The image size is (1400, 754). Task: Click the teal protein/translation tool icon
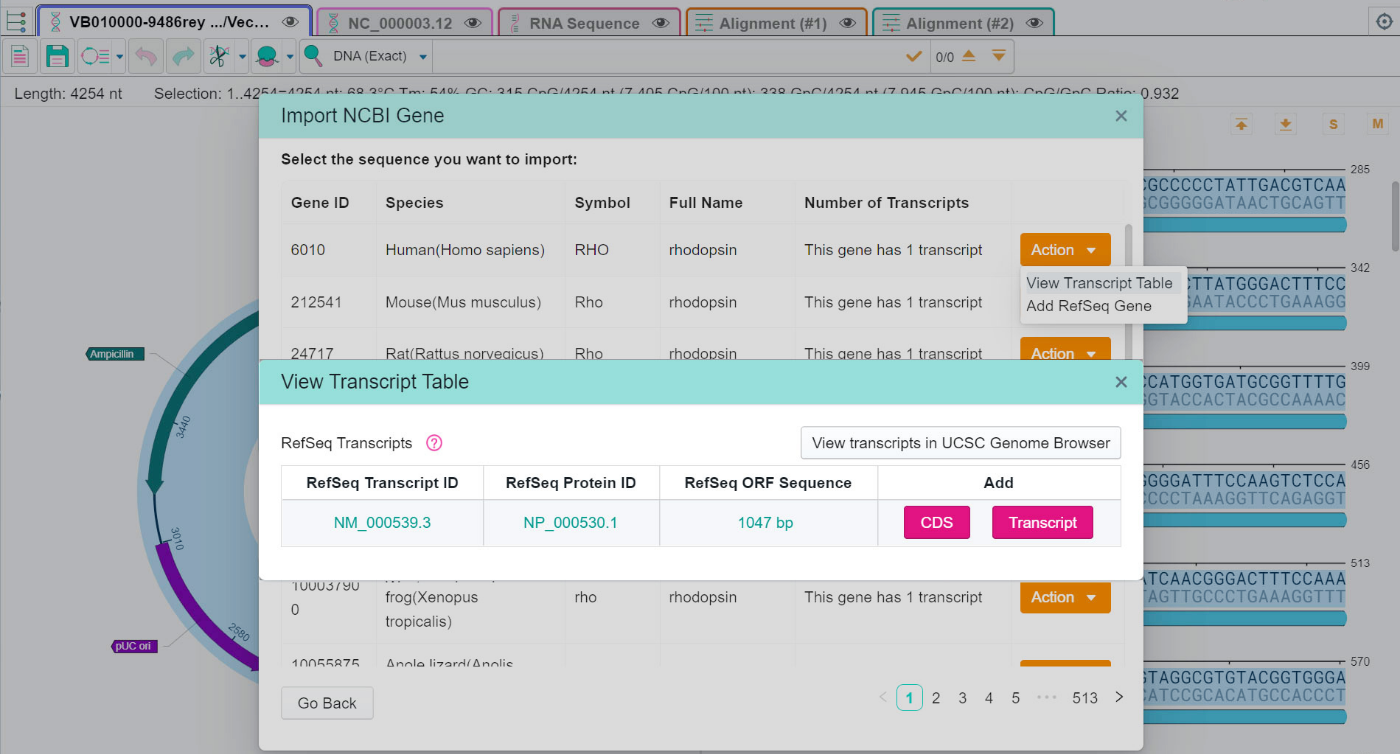[267, 56]
